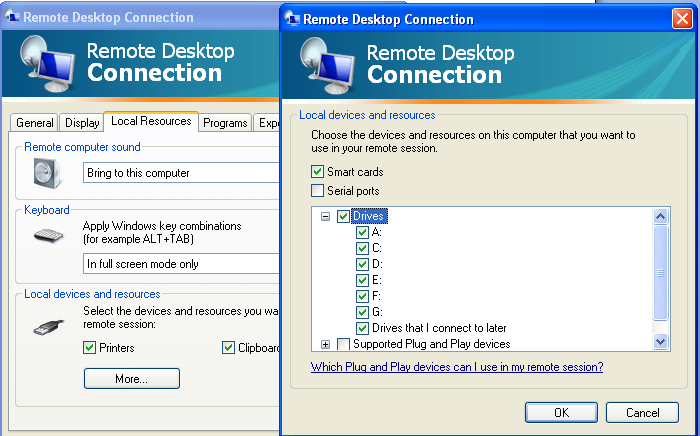700x436 pixels.
Task: Toggle Drives that I connect to later
Action: click(362, 328)
